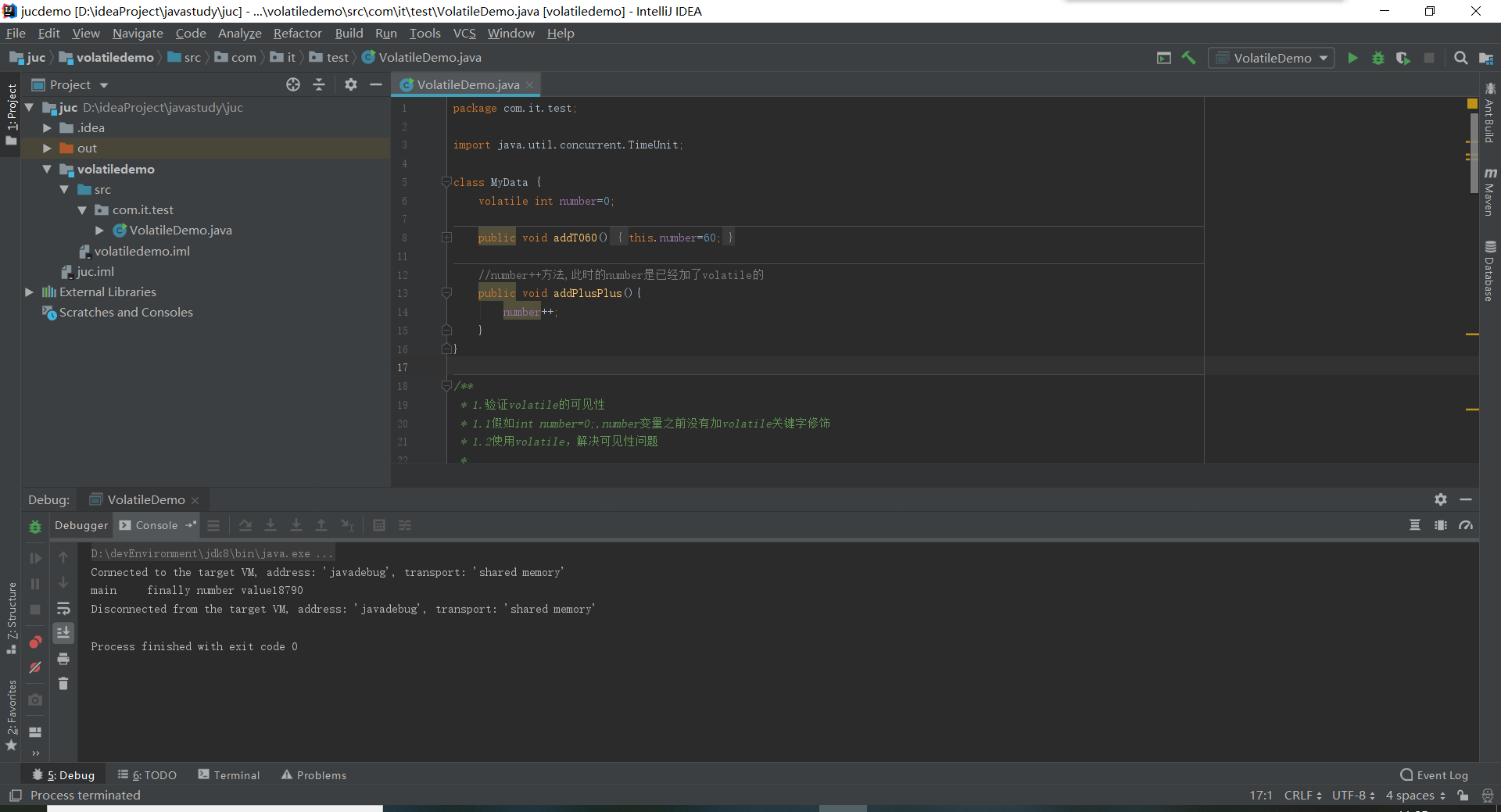Build project with the hammer icon
The image size is (1501, 812).
click(1188, 58)
